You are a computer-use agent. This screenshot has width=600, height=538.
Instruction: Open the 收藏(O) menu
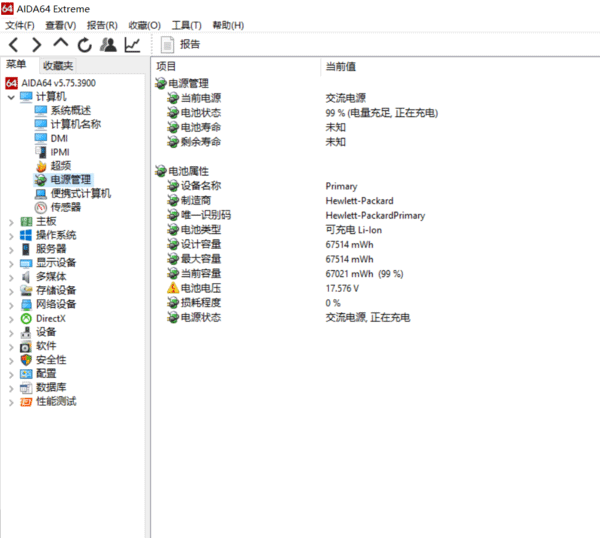pyautogui.click(x=144, y=25)
